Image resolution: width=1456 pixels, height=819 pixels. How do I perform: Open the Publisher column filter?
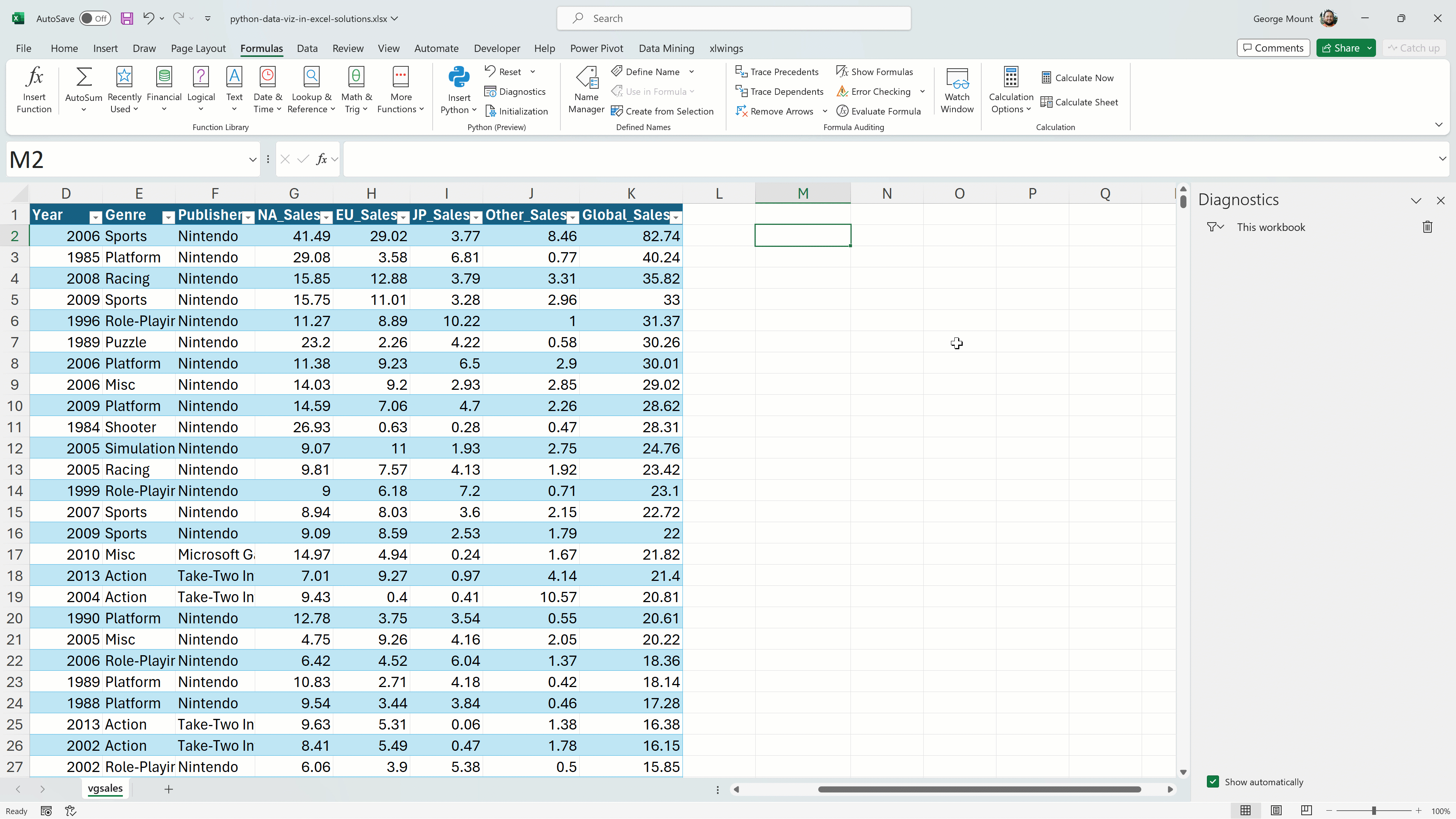coord(248,217)
